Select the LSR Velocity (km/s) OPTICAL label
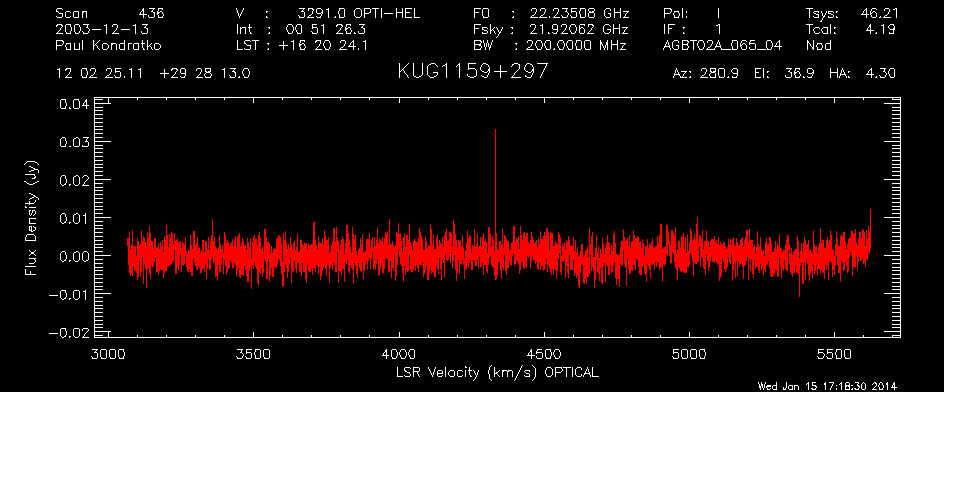 point(497,372)
